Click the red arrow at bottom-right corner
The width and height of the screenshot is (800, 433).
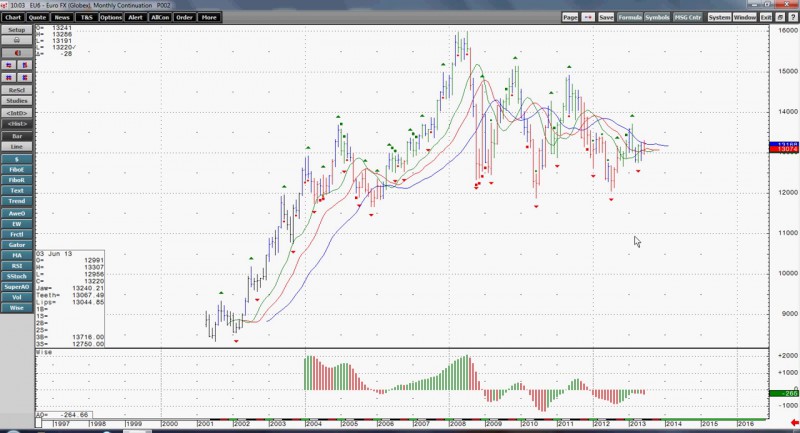tap(794, 423)
